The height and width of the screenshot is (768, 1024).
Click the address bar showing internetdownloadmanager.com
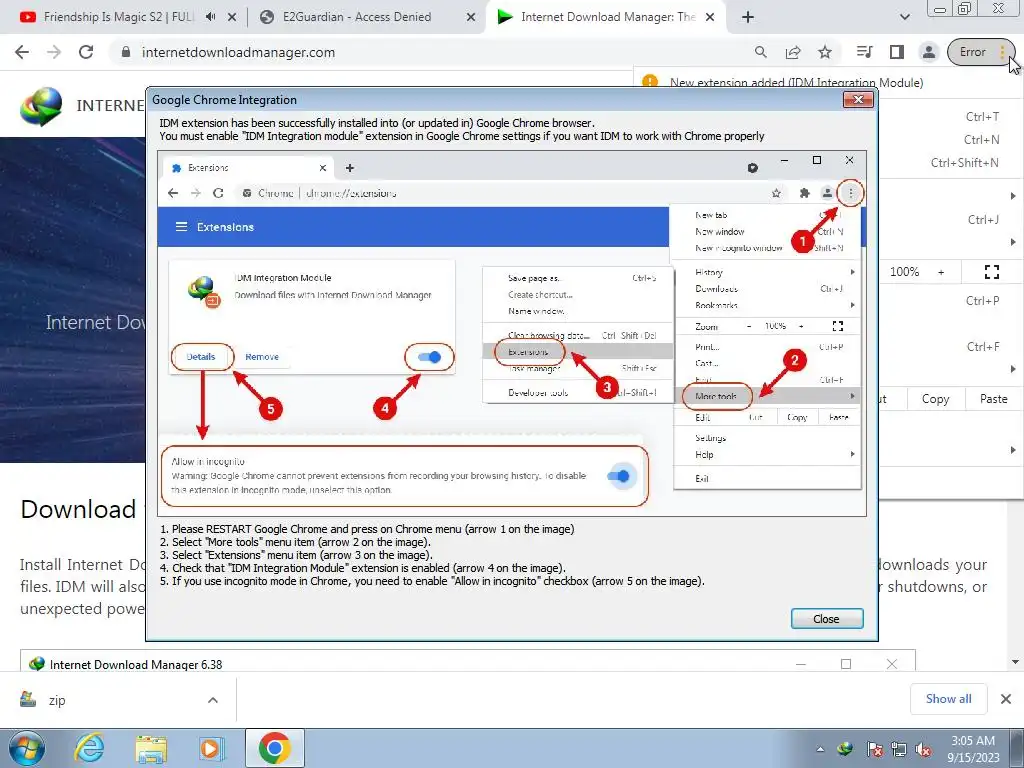431,52
